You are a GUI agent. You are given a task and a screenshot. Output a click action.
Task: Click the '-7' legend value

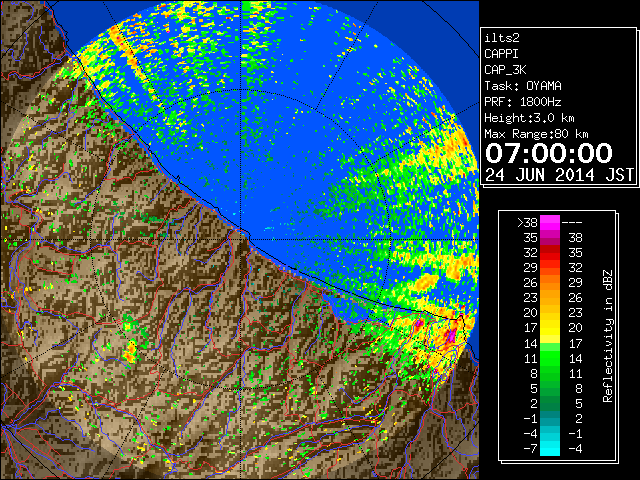530,448
